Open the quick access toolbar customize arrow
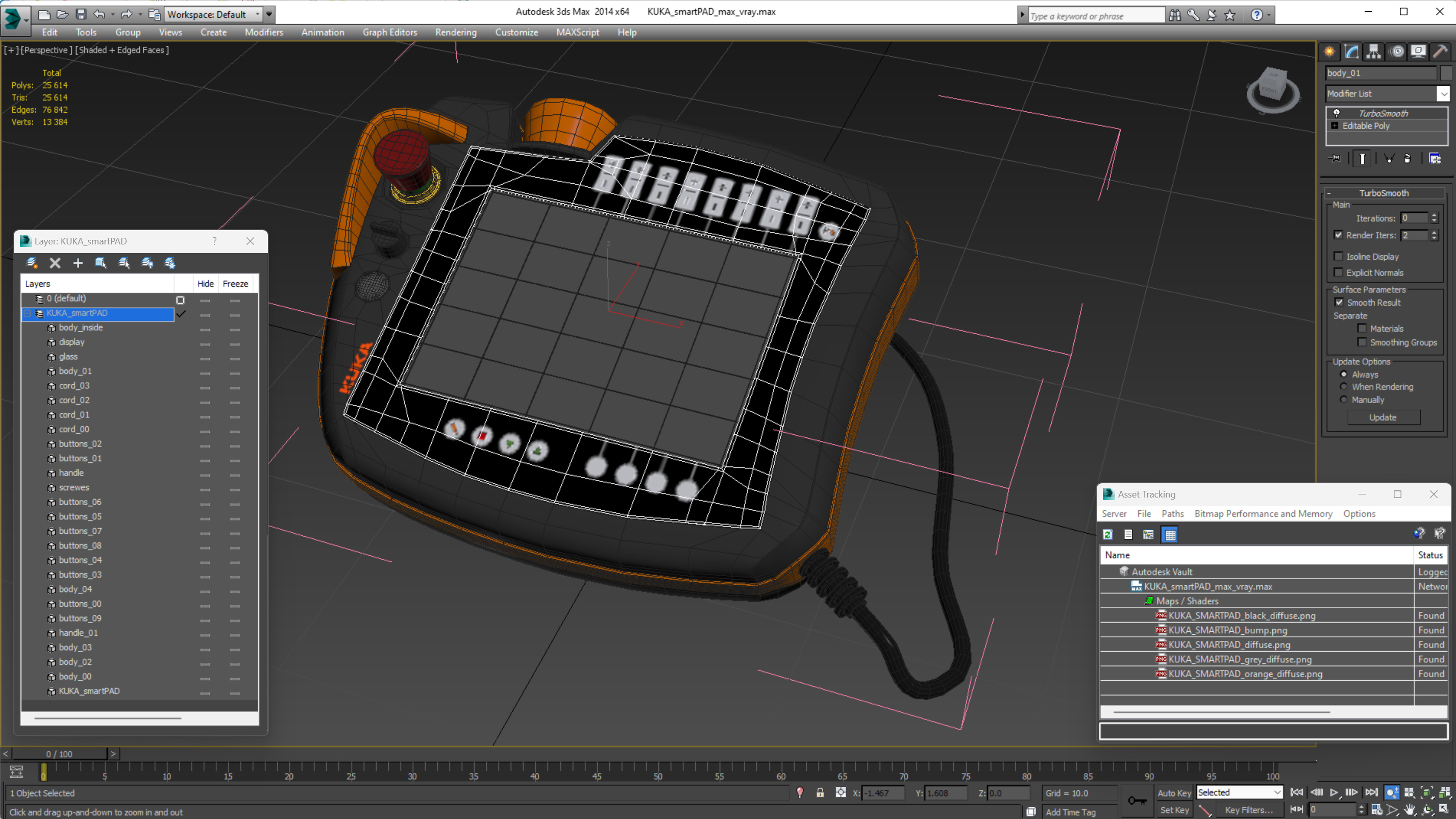The height and width of the screenshot is (819, 1456). tap(269, 14)
